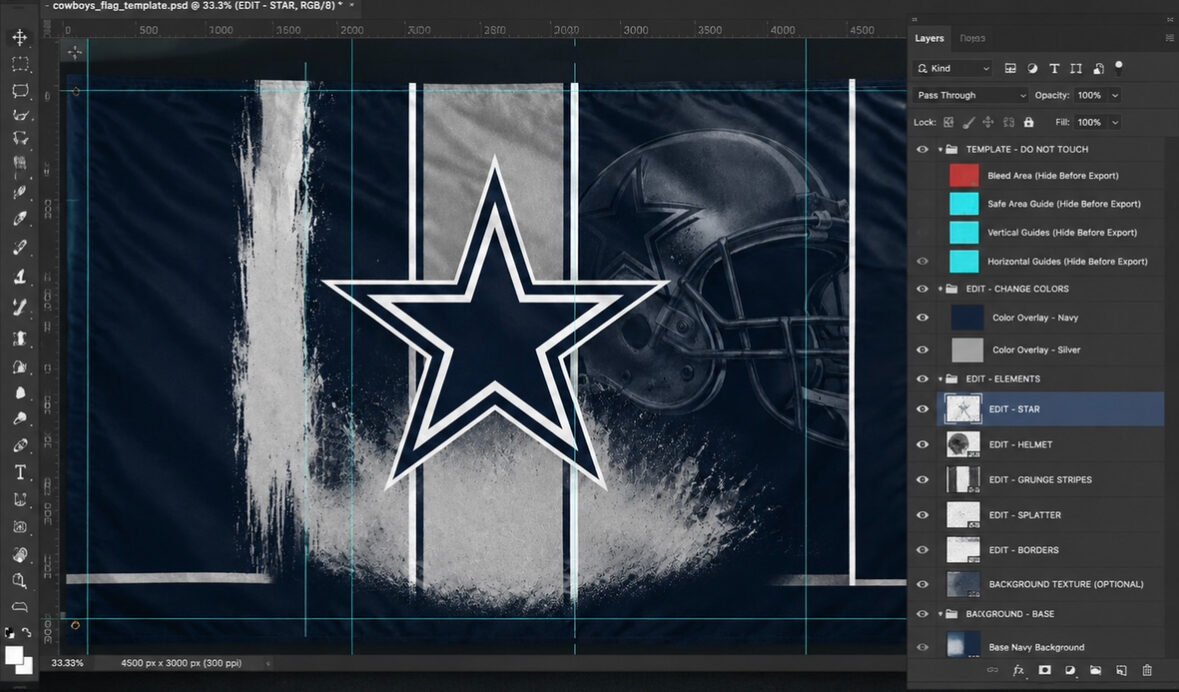Click the EDIT - HELMET layer thumbnail
This screenshot has width=1179, height=692.
click(963, 445)
